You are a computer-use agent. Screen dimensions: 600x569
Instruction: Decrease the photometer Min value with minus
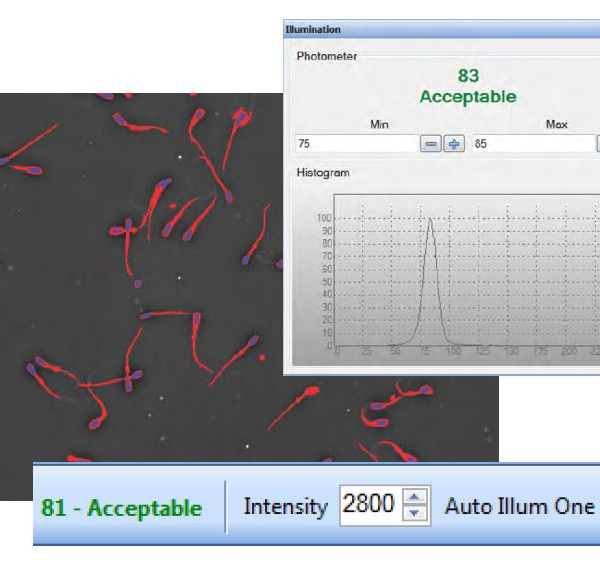(431, 144)
